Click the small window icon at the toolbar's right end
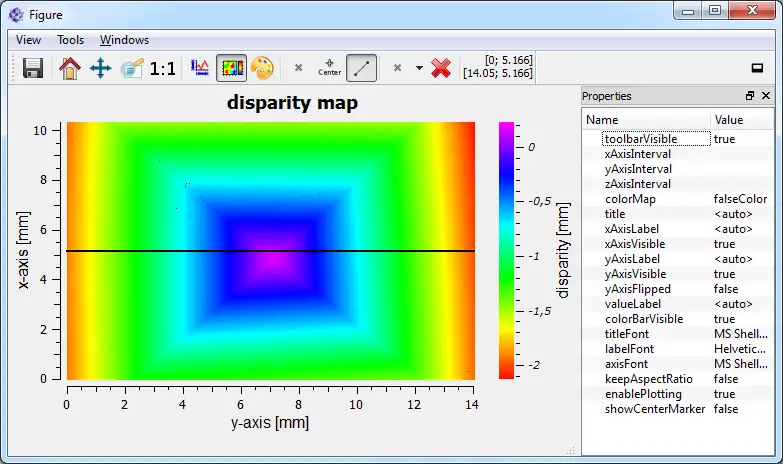Viewport: 783px width, 464px height. 757,68
